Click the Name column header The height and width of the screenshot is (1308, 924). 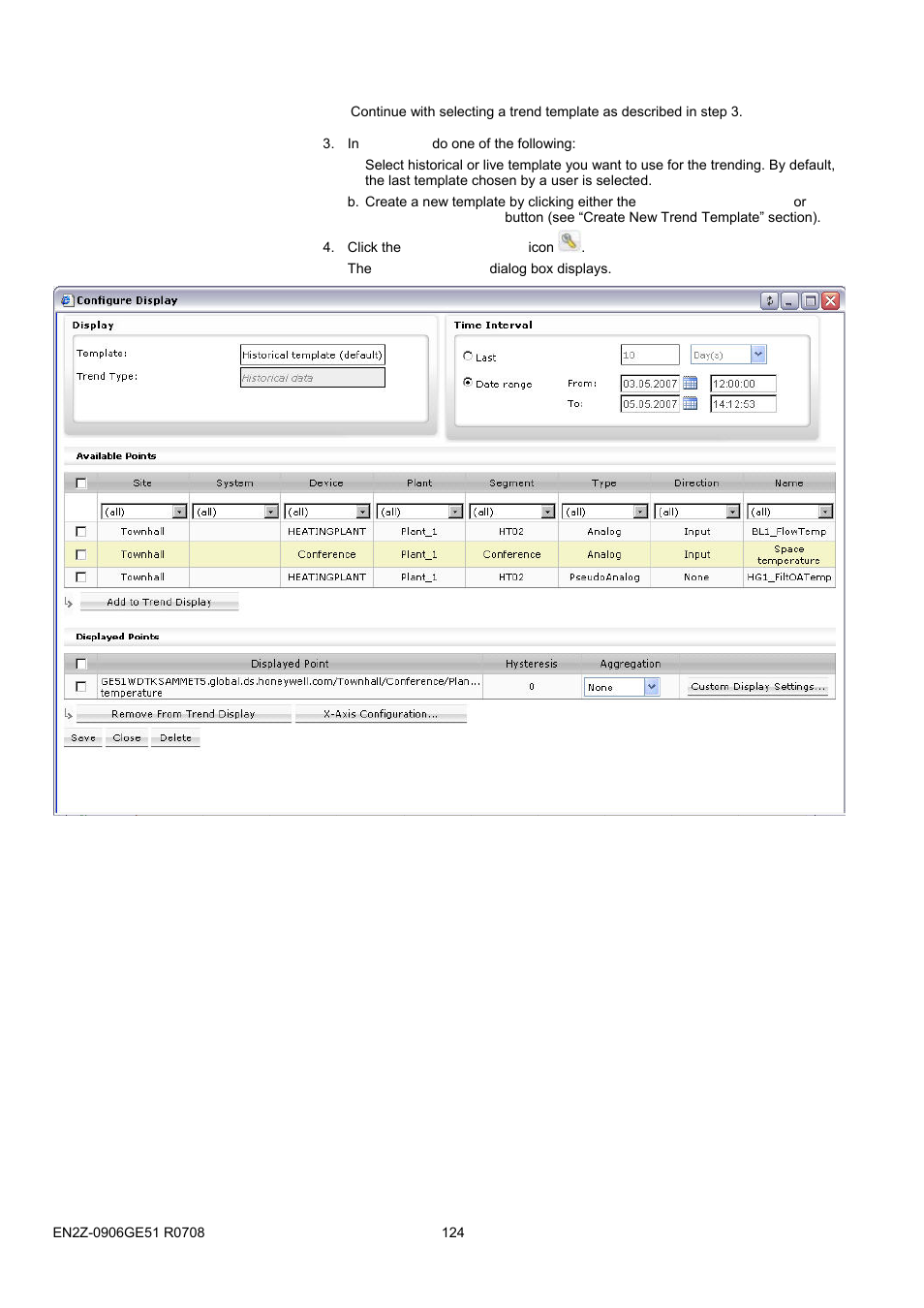pyautogui.click(x=788, y=483)
